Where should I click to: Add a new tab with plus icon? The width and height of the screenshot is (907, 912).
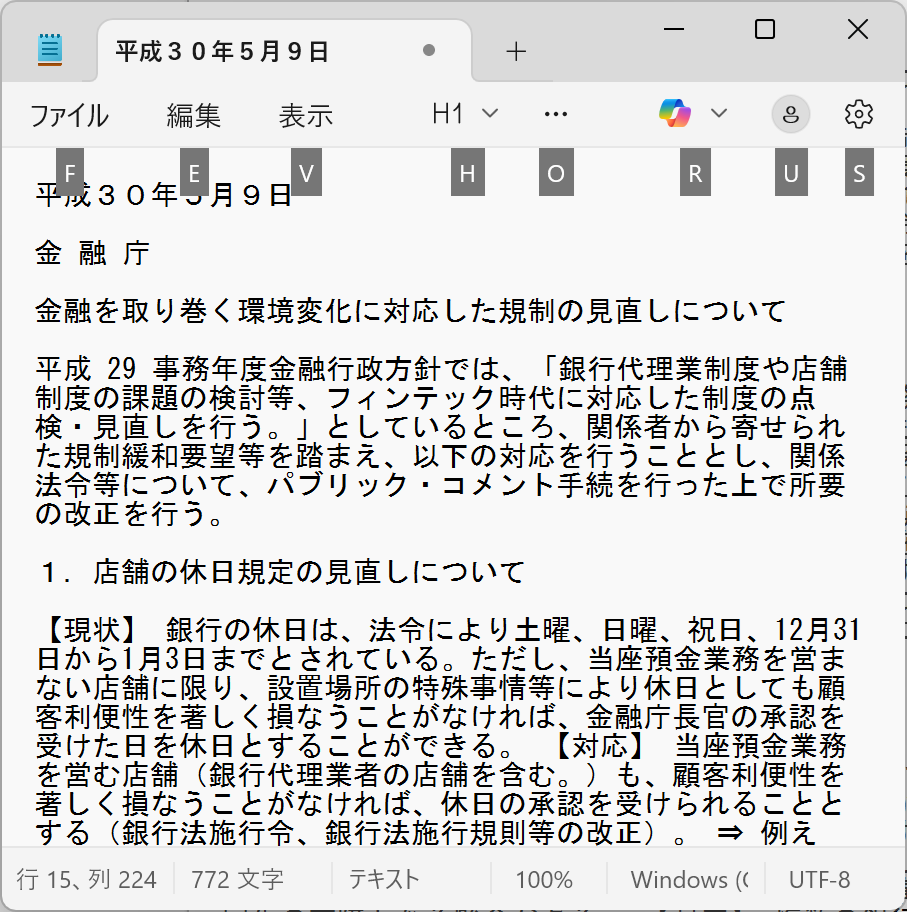point(516,52)
